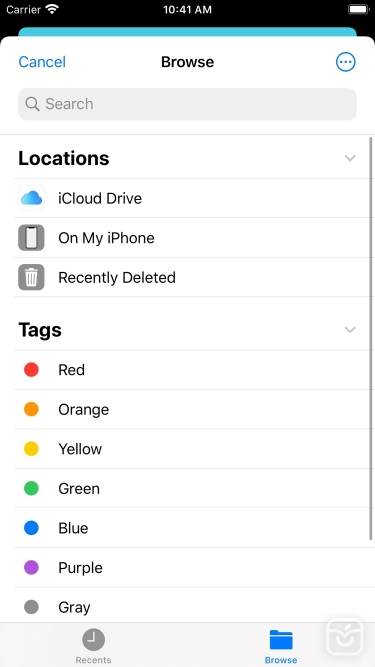Choose the Green tag row
Image resolution: width=375 pixels, height=667 pixels.
pos(193,488)
